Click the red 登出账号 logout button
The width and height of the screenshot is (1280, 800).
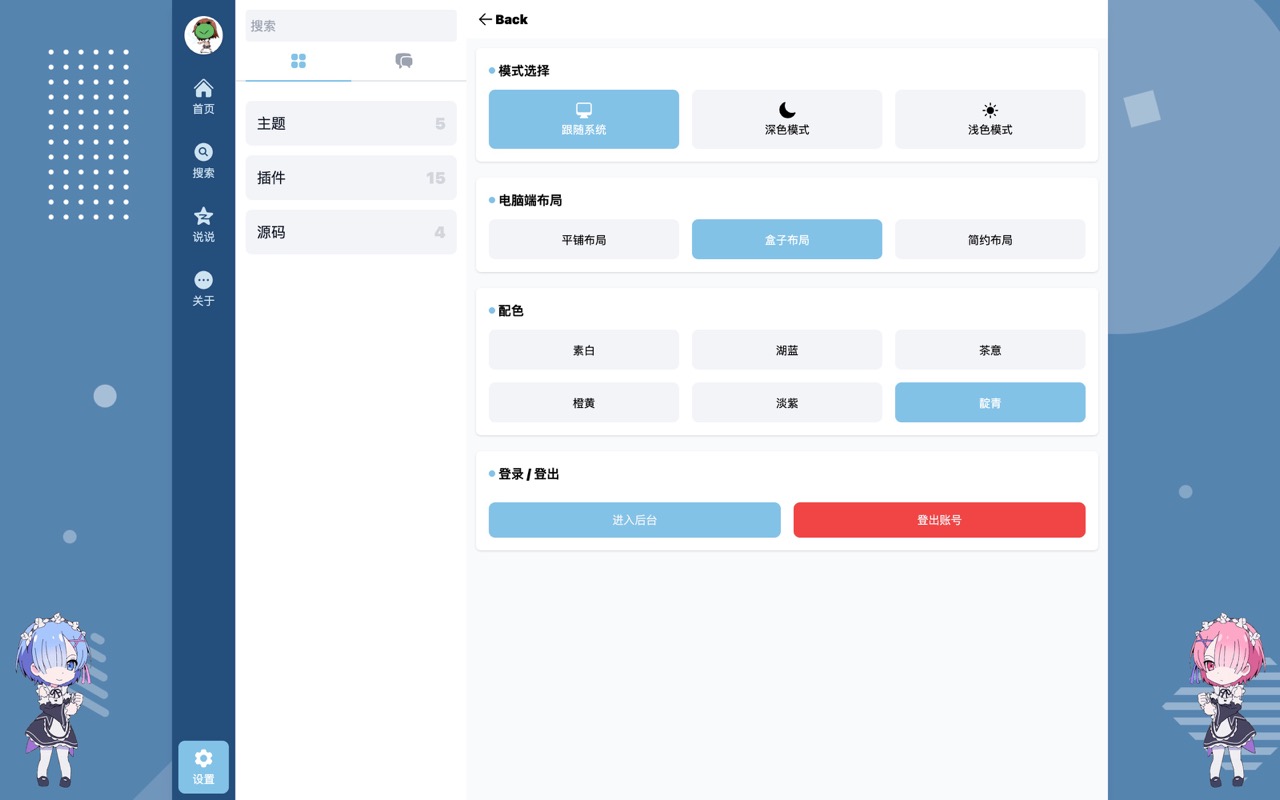(939, 520)
